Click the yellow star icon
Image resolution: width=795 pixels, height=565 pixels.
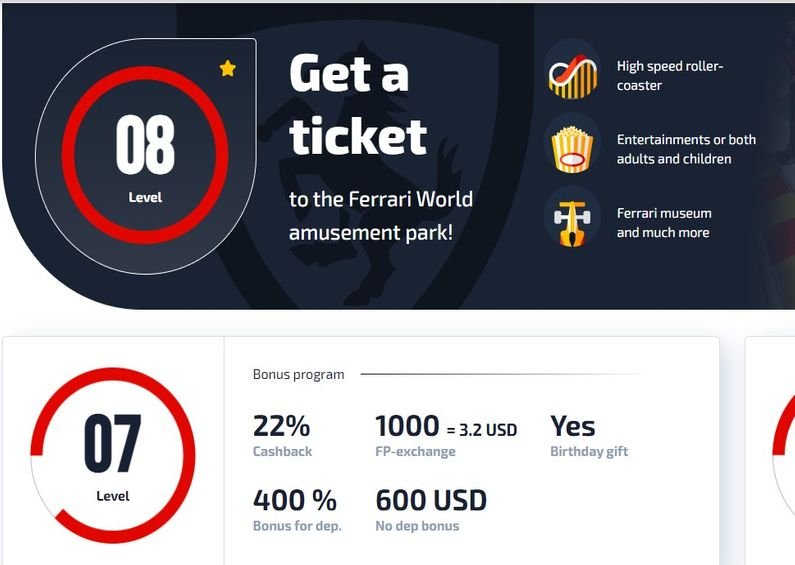(228, 69)
